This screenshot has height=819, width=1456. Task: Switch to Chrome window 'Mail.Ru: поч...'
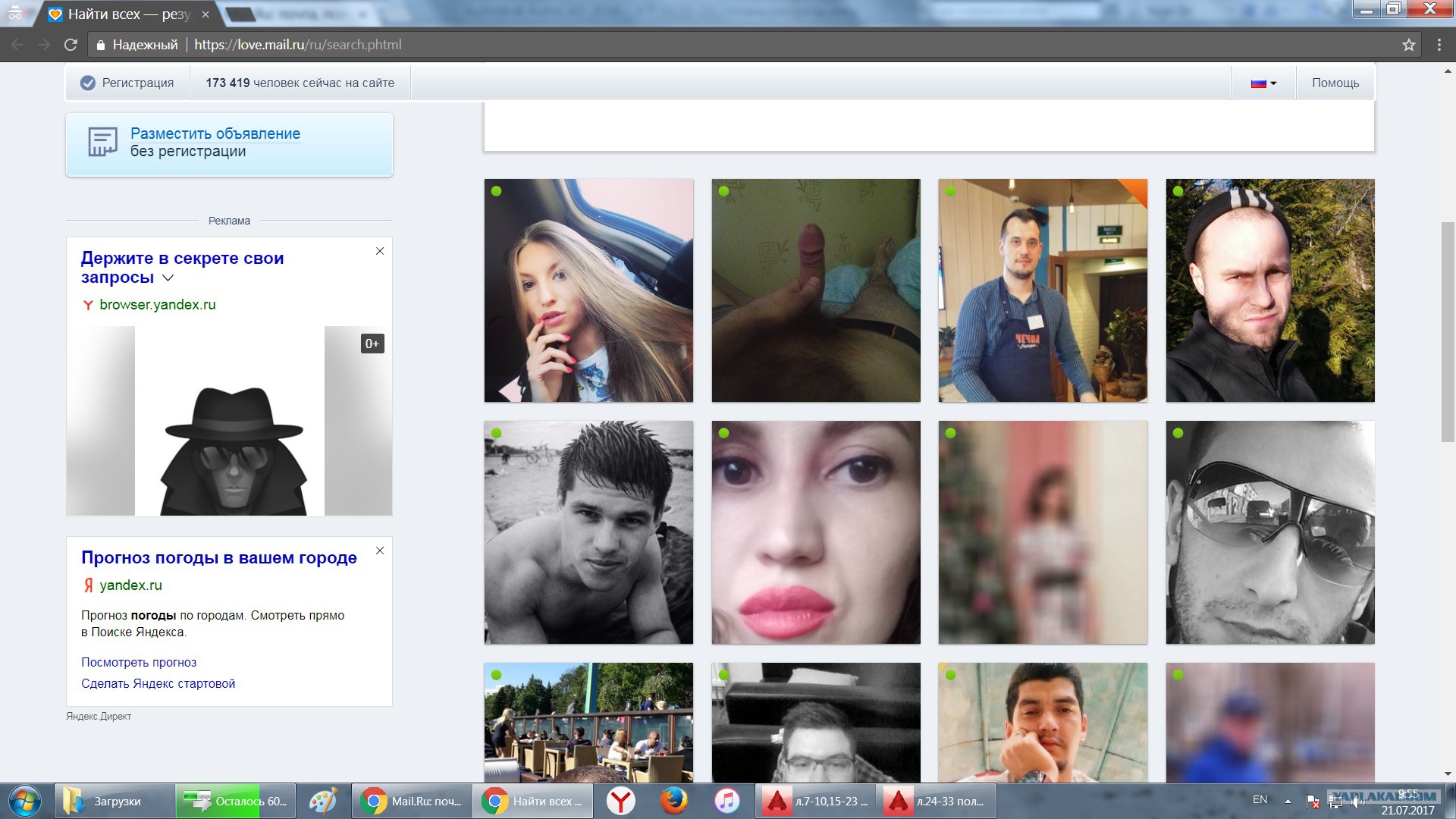[411, 801]
